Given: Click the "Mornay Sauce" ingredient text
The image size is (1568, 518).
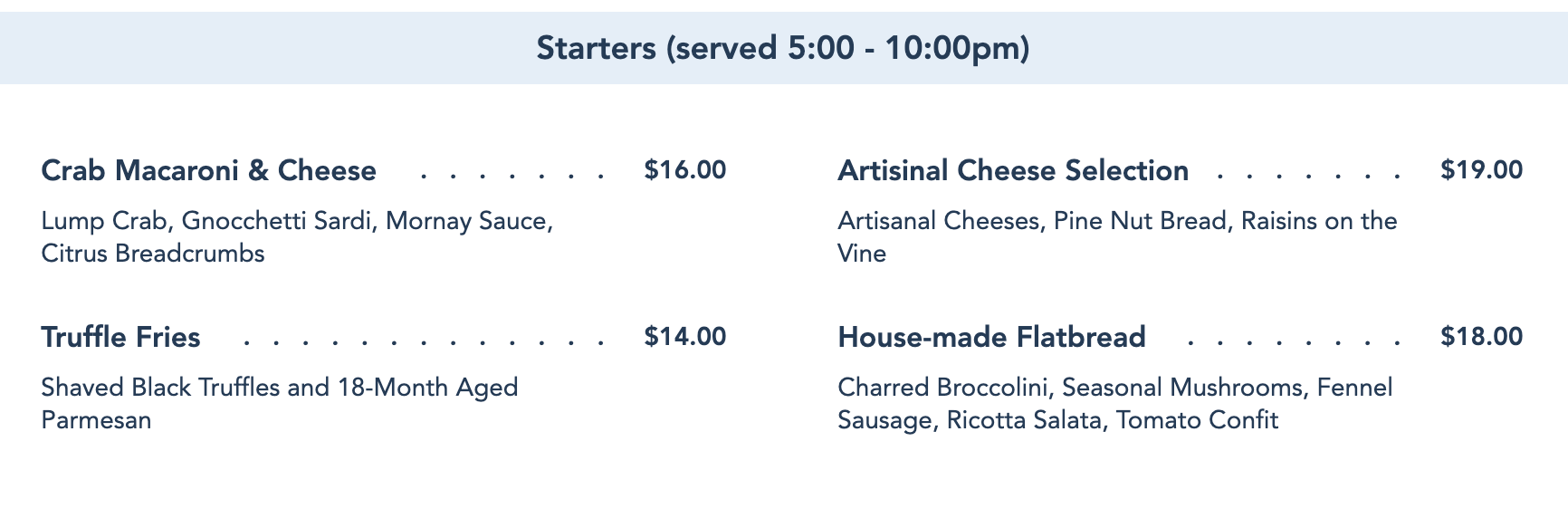Looking at the screenshot, I should click(x=467, y=221).
